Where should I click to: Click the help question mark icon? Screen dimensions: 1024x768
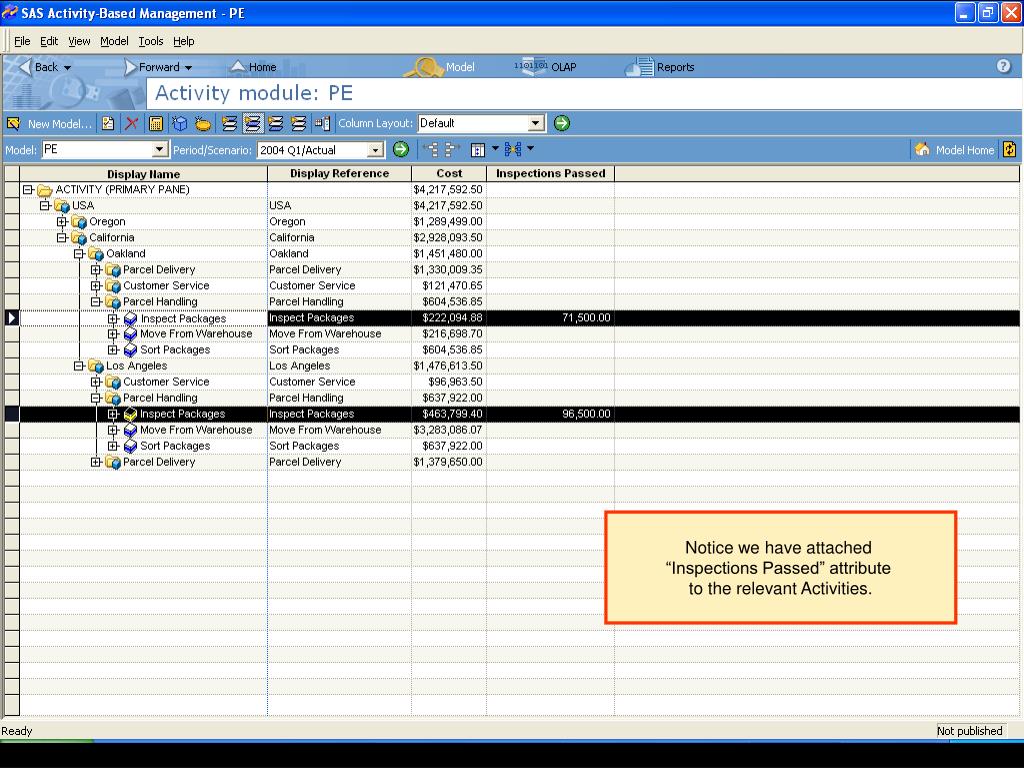1003,67
